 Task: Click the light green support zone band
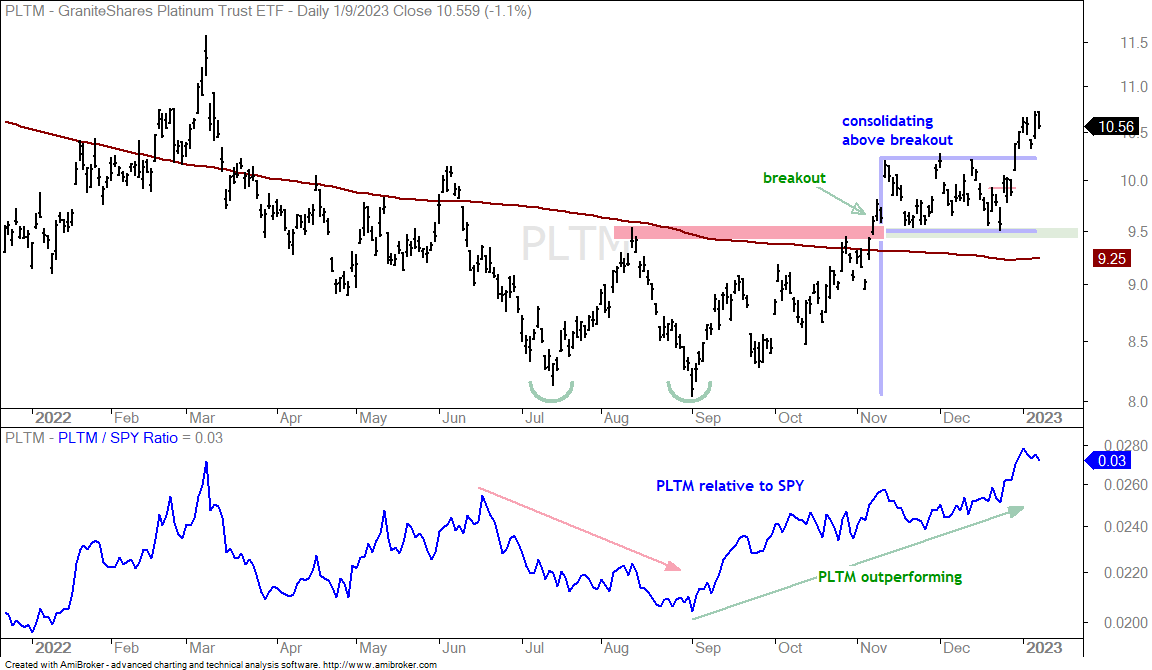[x=982, y=233]
